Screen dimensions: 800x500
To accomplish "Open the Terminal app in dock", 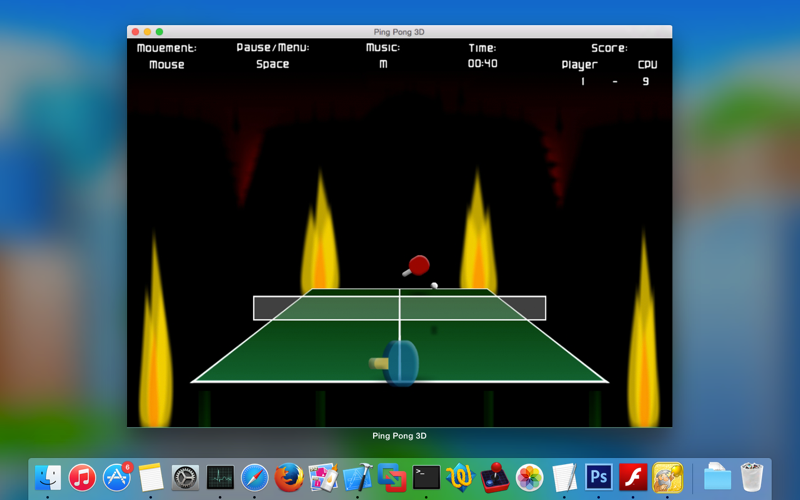I will coord(426,478).
